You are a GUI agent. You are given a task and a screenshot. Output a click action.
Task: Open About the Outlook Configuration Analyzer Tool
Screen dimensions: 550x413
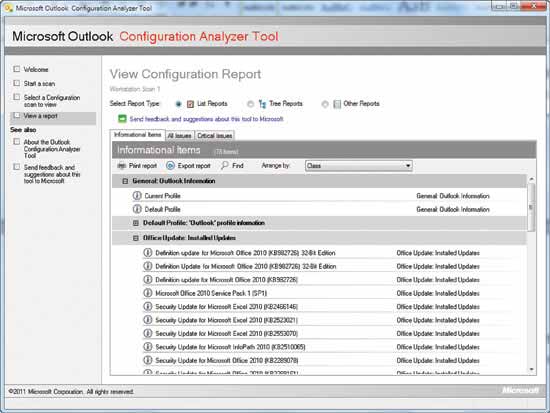click(x=52, y=148)
